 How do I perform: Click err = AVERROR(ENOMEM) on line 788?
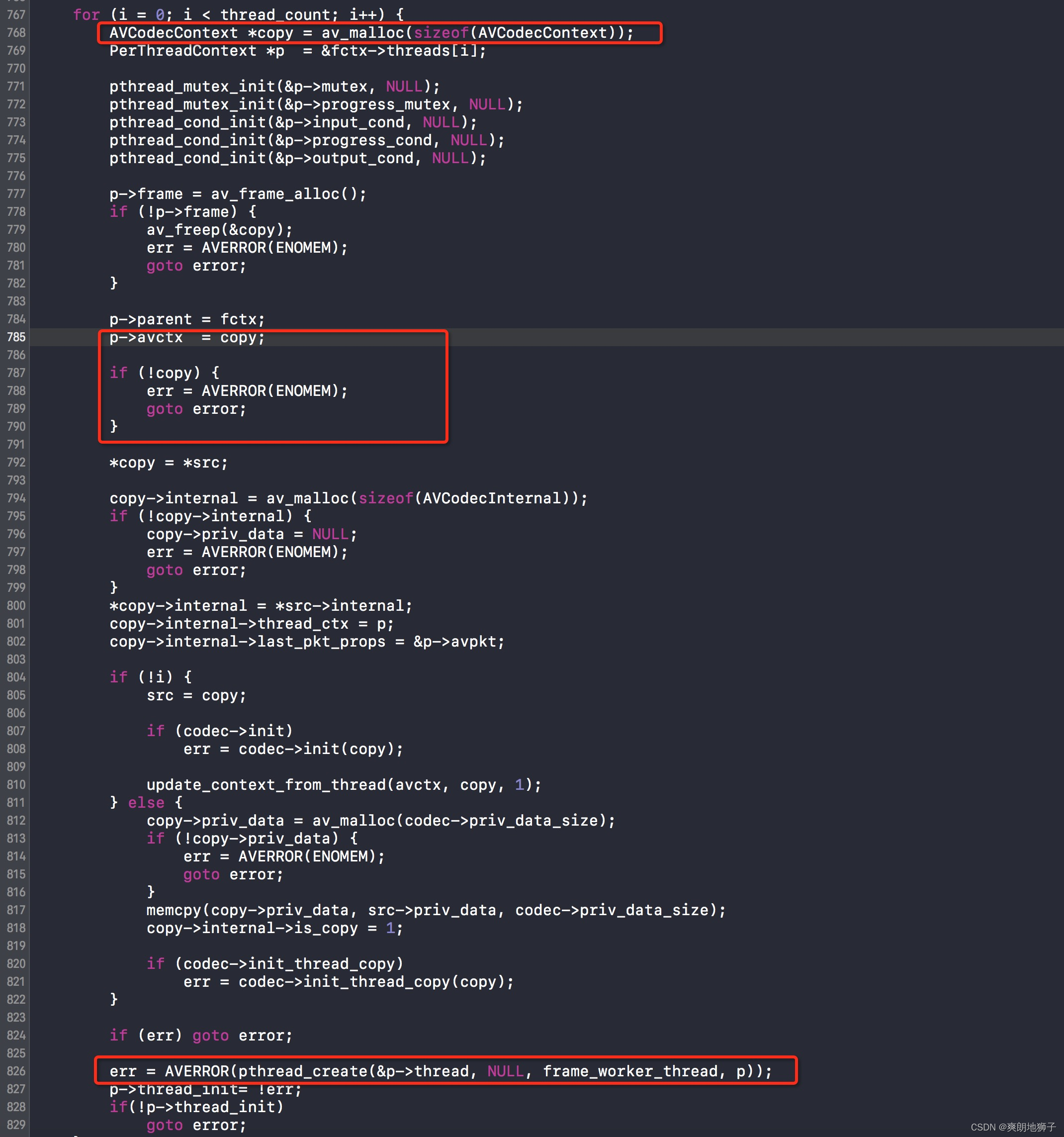pyautogui.click(x=247, y=390)
